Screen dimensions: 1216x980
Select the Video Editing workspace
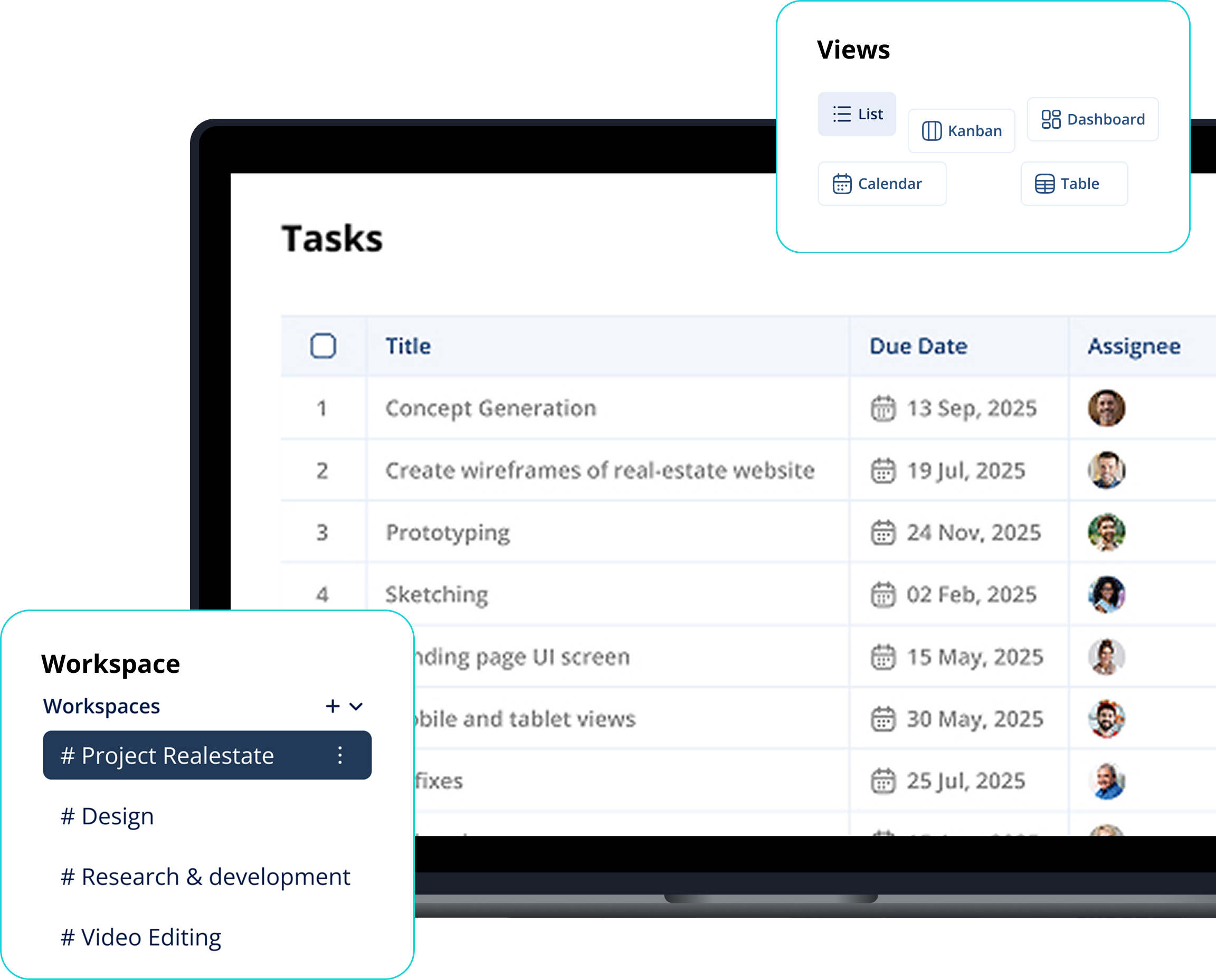tap(141, 938)
